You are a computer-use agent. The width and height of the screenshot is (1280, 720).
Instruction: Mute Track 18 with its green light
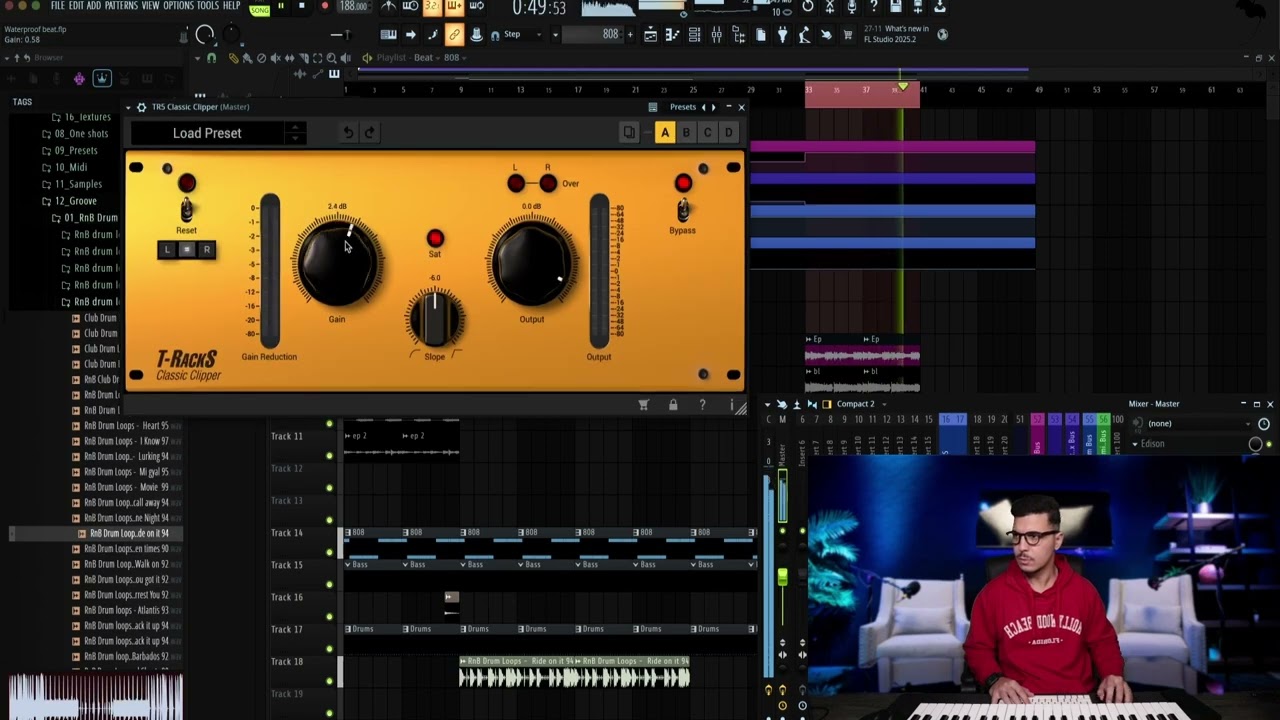pos(329,681)
